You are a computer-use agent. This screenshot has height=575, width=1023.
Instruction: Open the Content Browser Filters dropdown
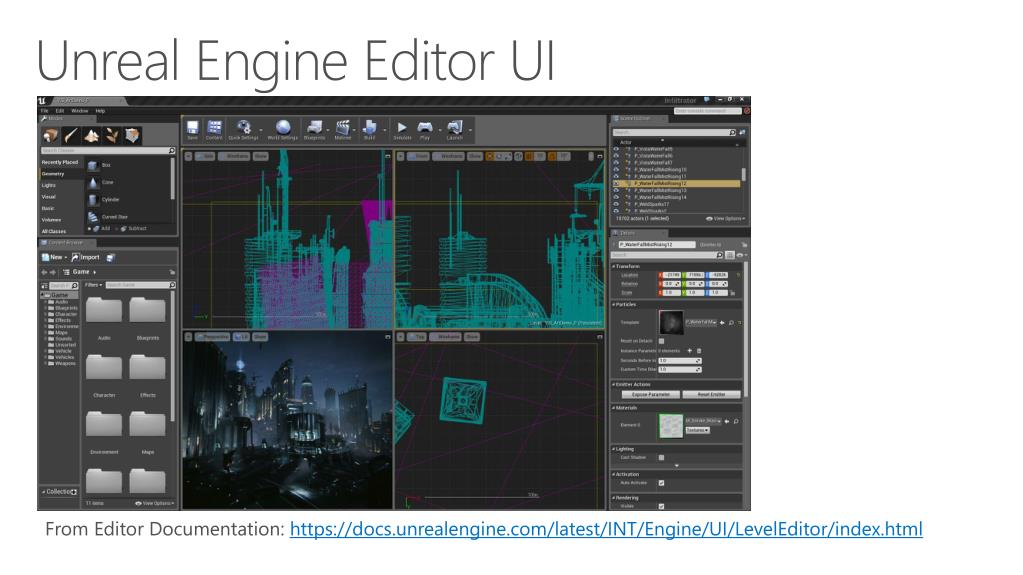(93, 285)
